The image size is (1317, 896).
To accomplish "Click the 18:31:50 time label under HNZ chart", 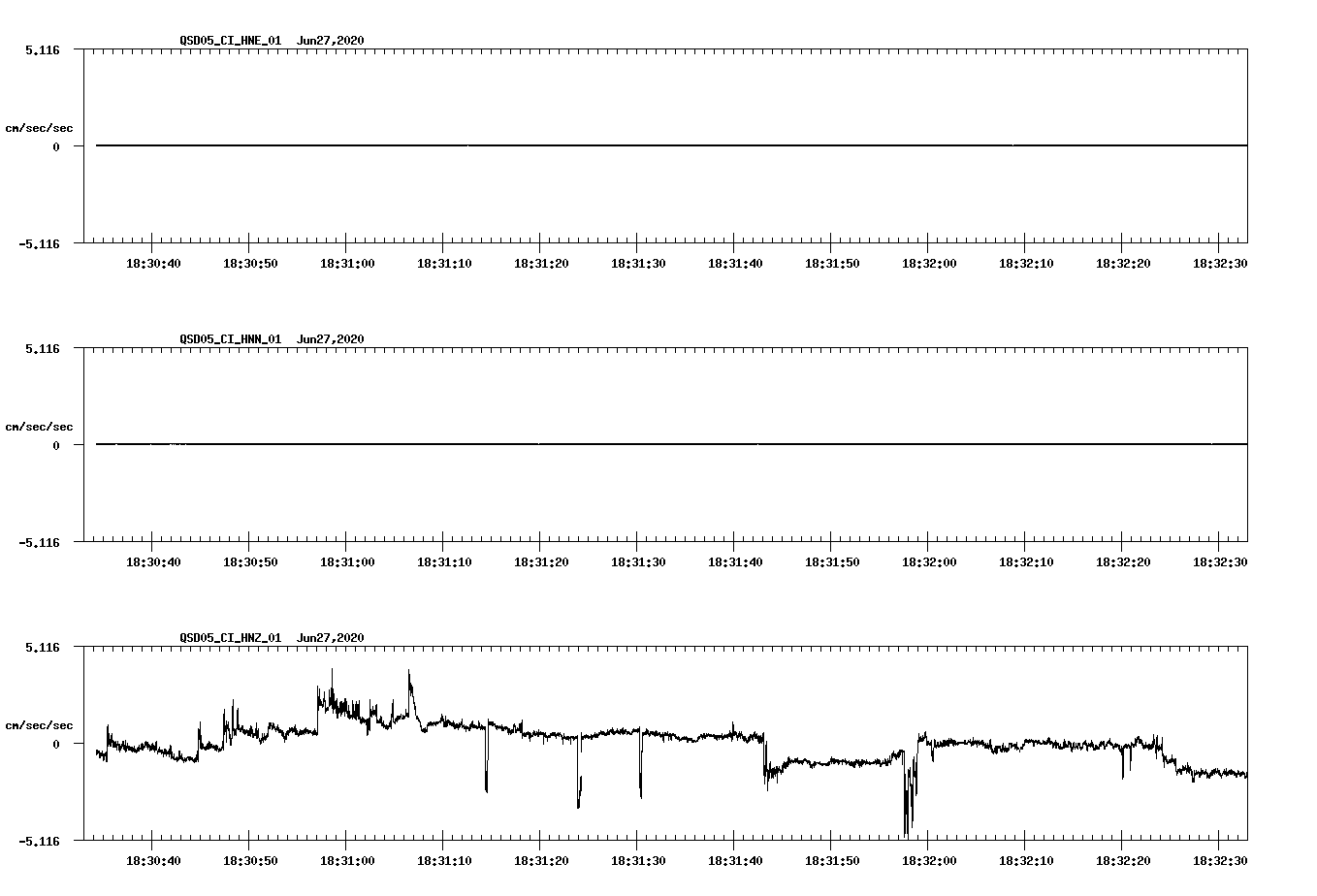I will click(832, 861).
